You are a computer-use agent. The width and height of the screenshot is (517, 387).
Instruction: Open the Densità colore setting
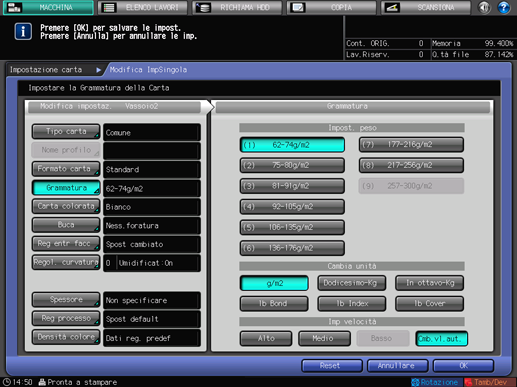tap(66, 337)
